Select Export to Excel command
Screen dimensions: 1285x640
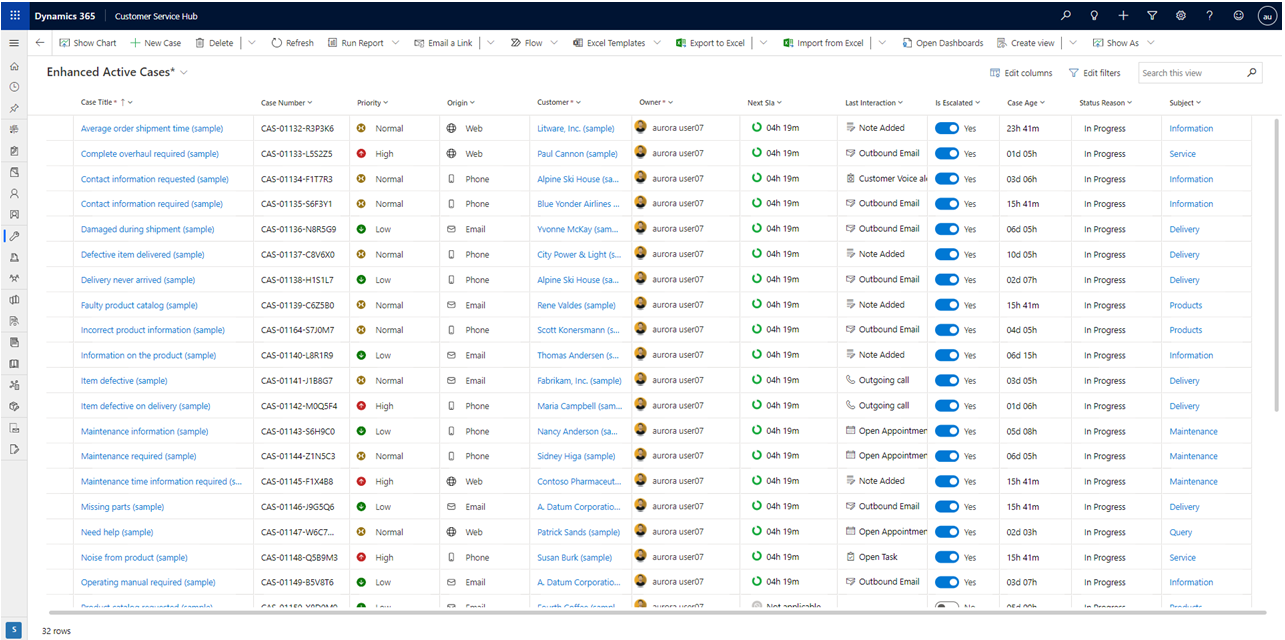(710, 43)
